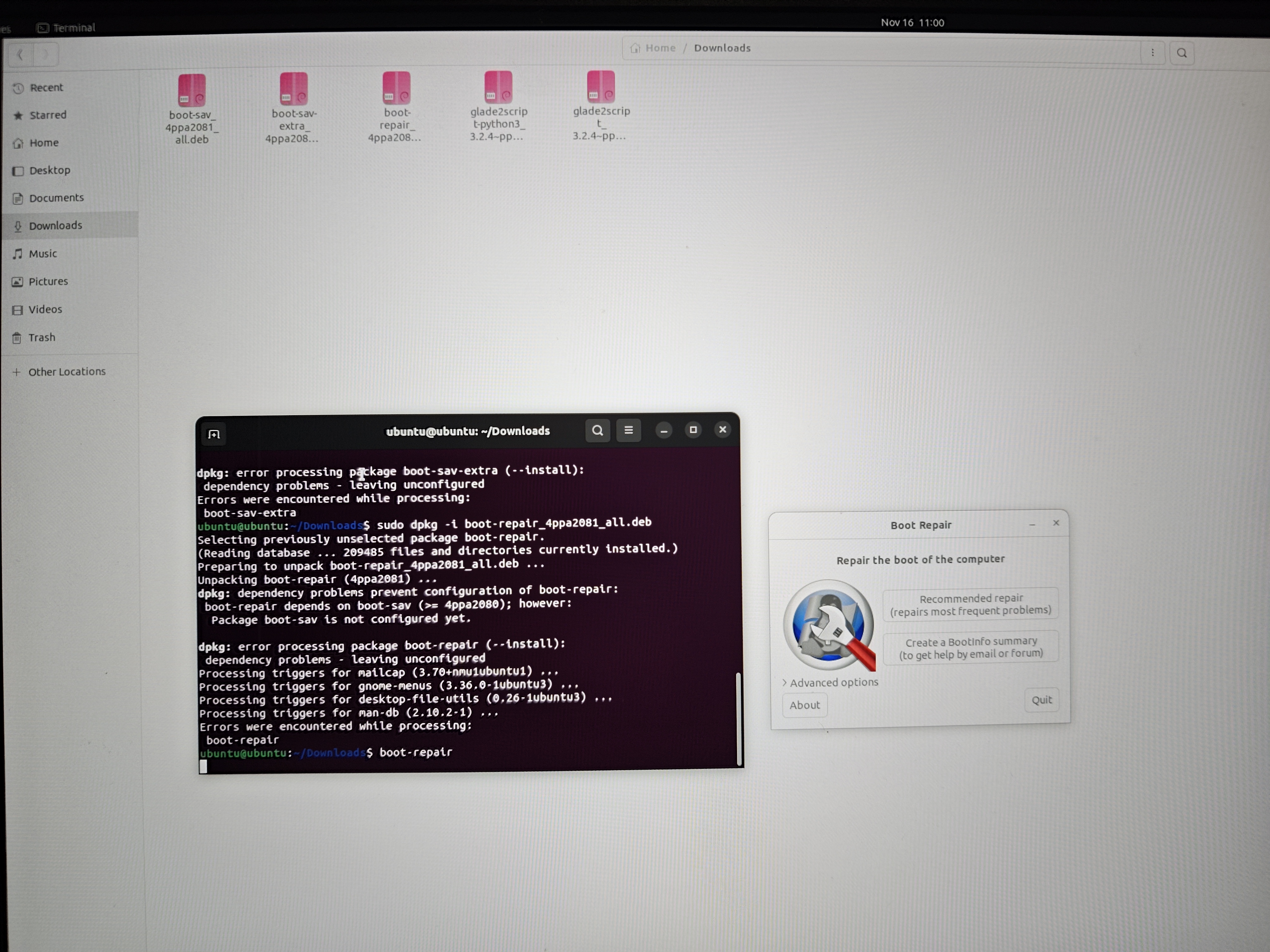Image resolution: width=1270 pixels, height=952 pixels.
Task: Click the terminal search icon
Action: pyautogui.click(x=597, y=430)
